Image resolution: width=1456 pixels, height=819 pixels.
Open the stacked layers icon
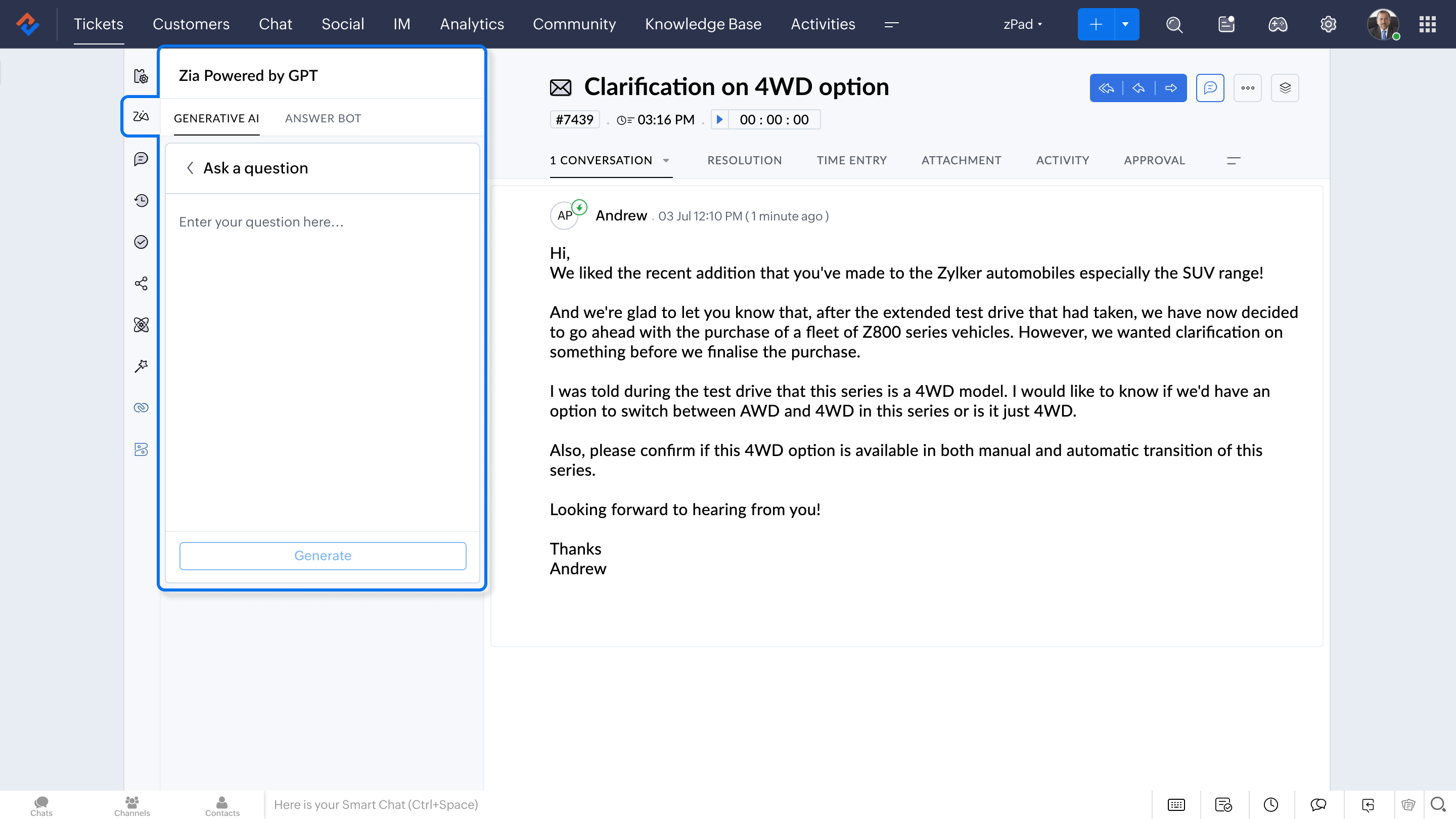coord(1285,88)
